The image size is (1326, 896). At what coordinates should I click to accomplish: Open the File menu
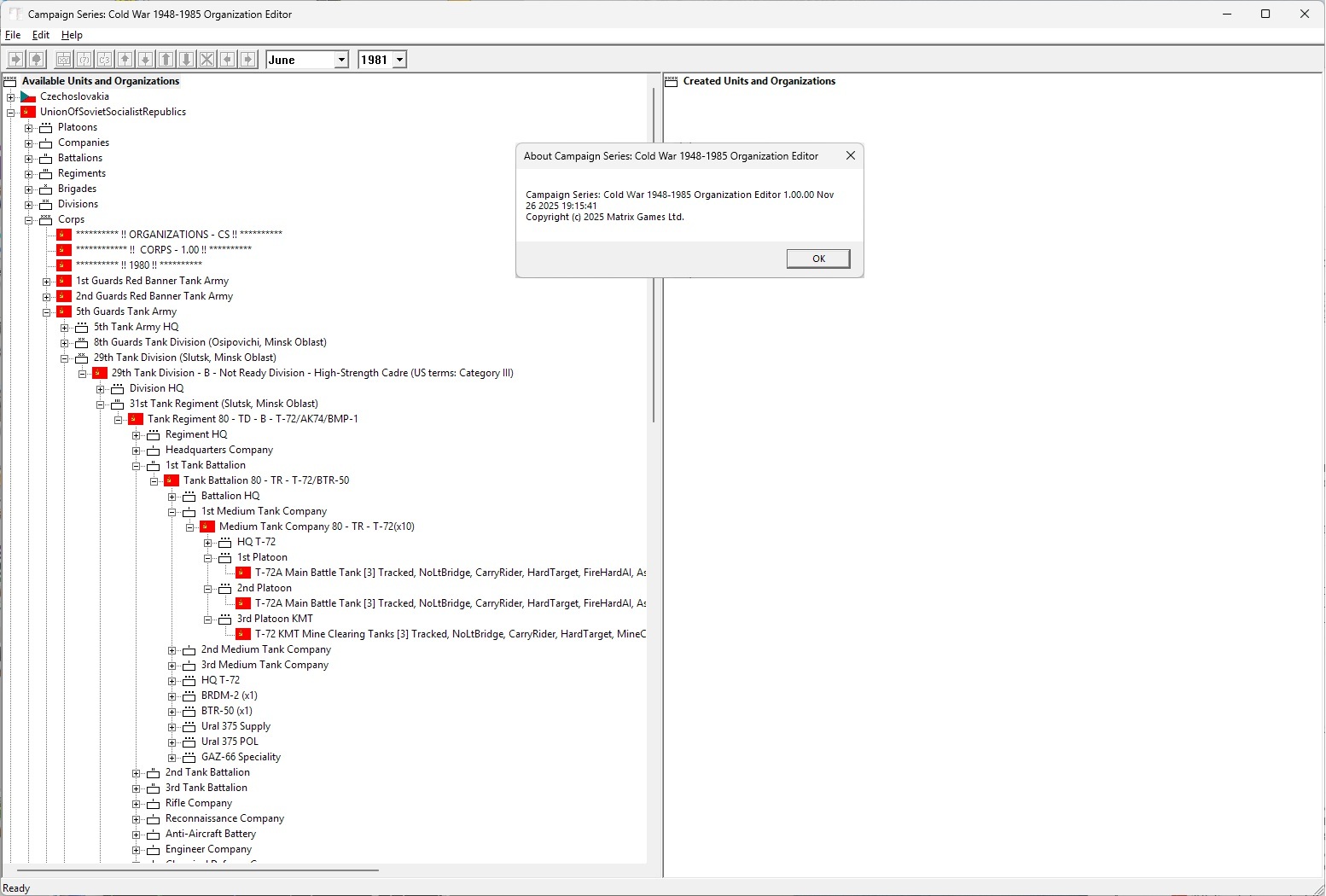tap(13, 35)
